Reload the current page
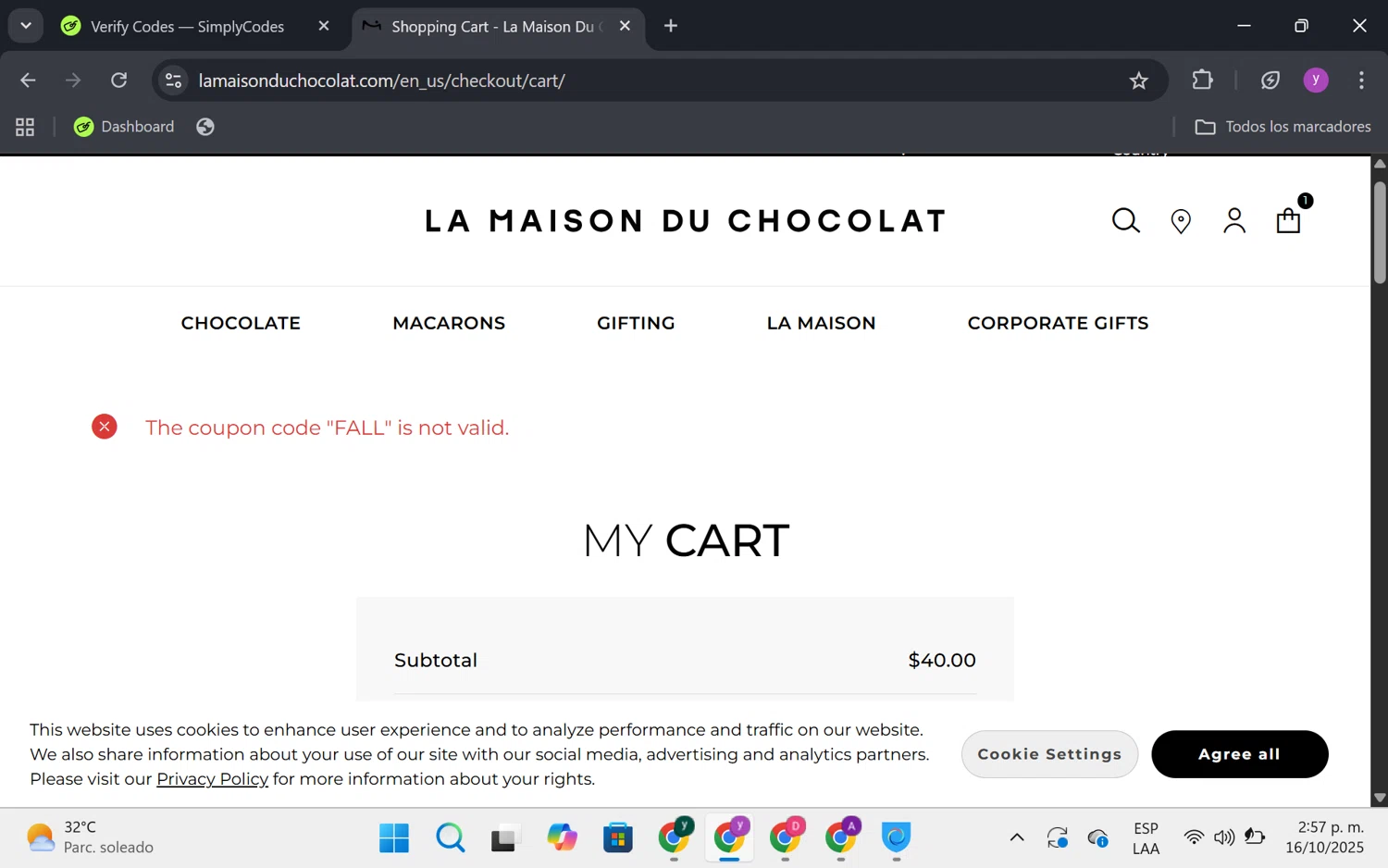 (119, 81)
